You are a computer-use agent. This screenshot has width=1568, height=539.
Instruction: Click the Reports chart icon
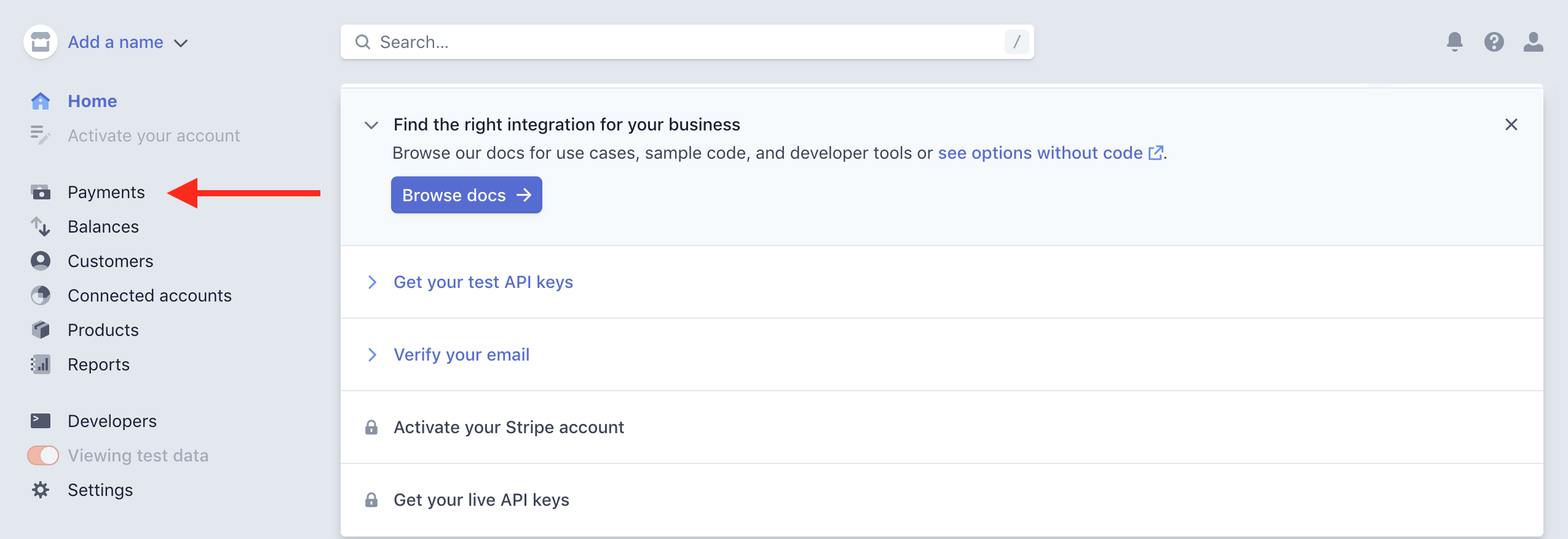pyautogui.click(x=41, y=364)
